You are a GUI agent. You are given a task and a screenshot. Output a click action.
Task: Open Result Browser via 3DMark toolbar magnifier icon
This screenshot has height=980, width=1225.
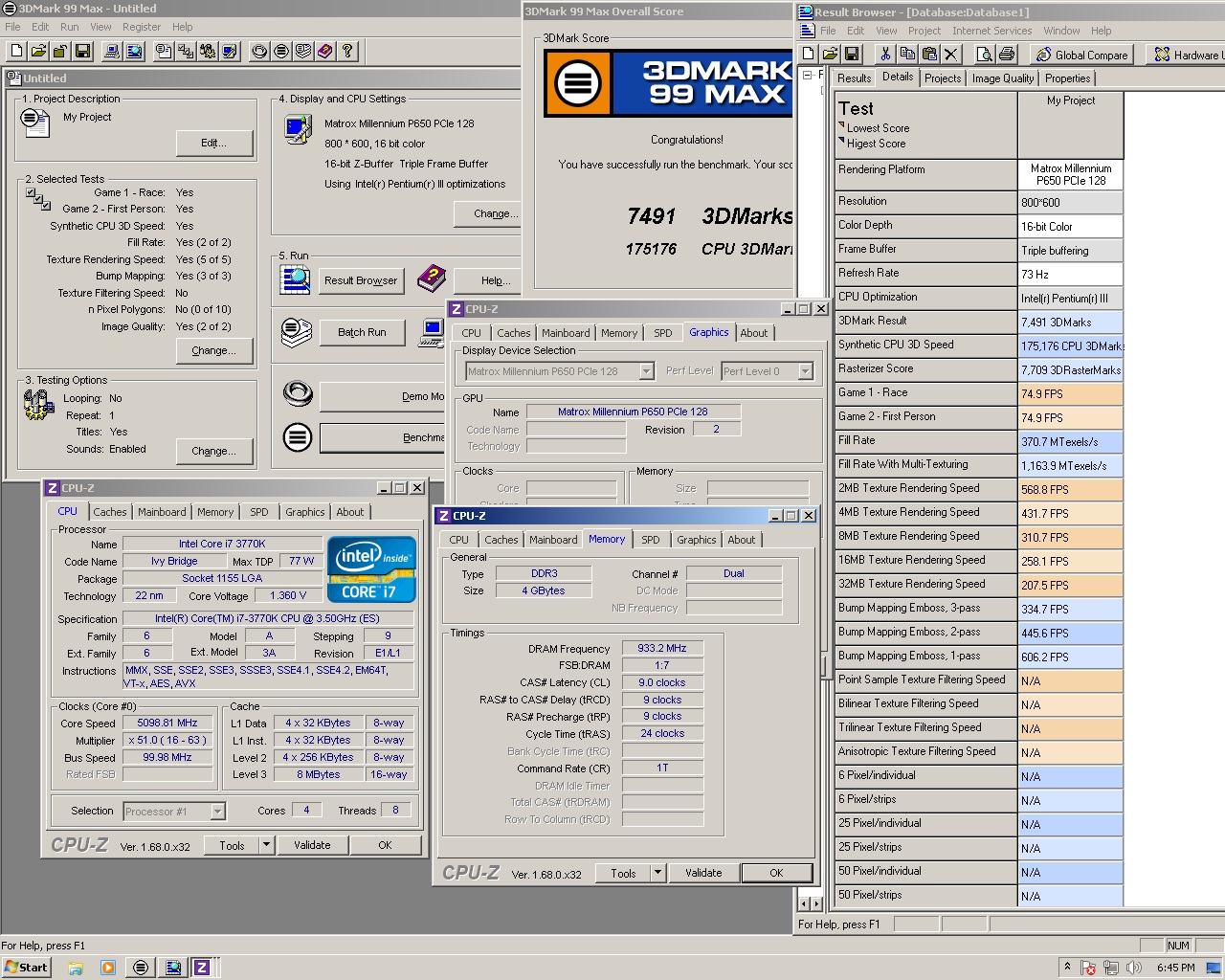click(135, 51)
